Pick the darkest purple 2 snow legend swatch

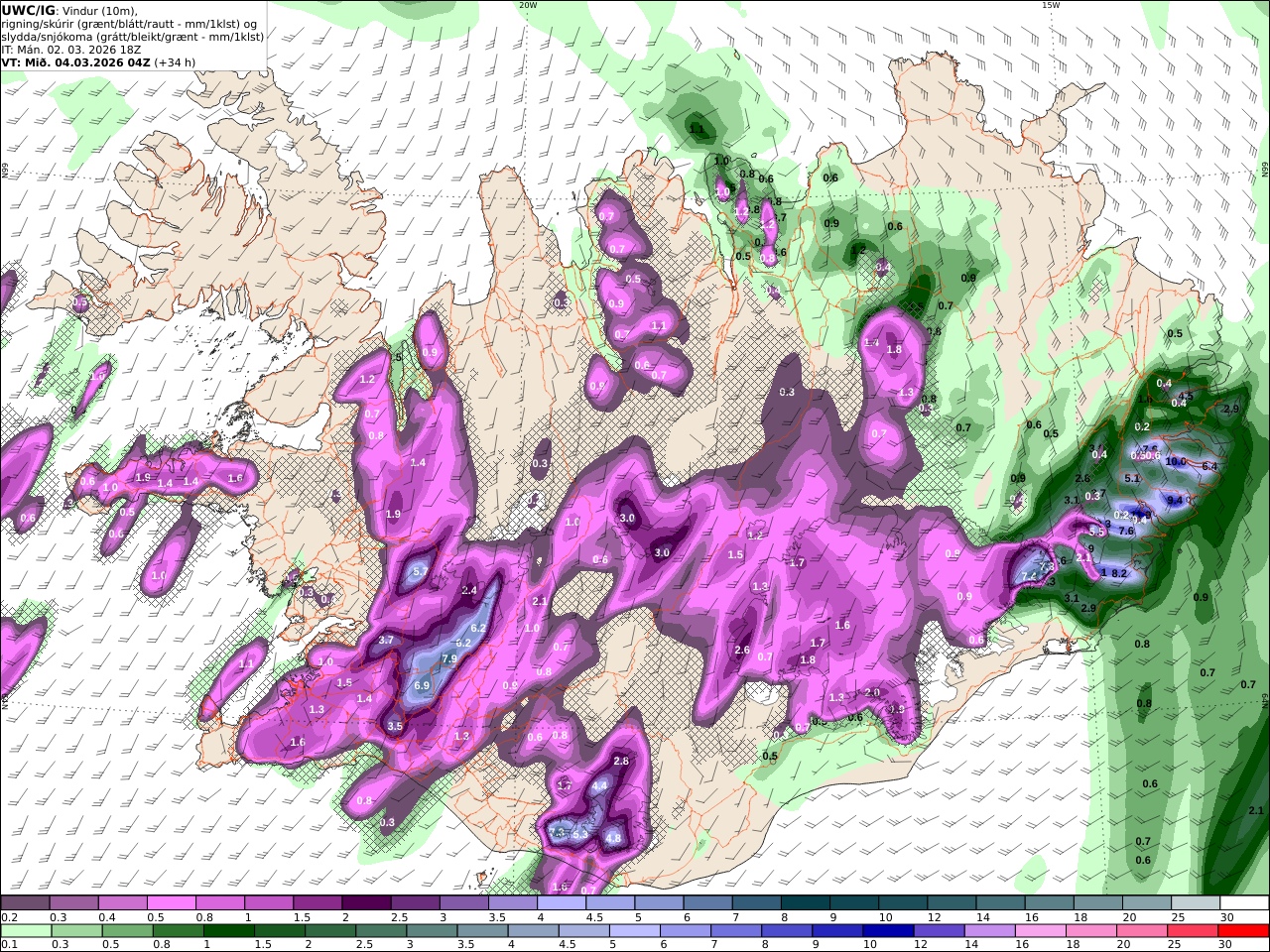pos(366,902)
